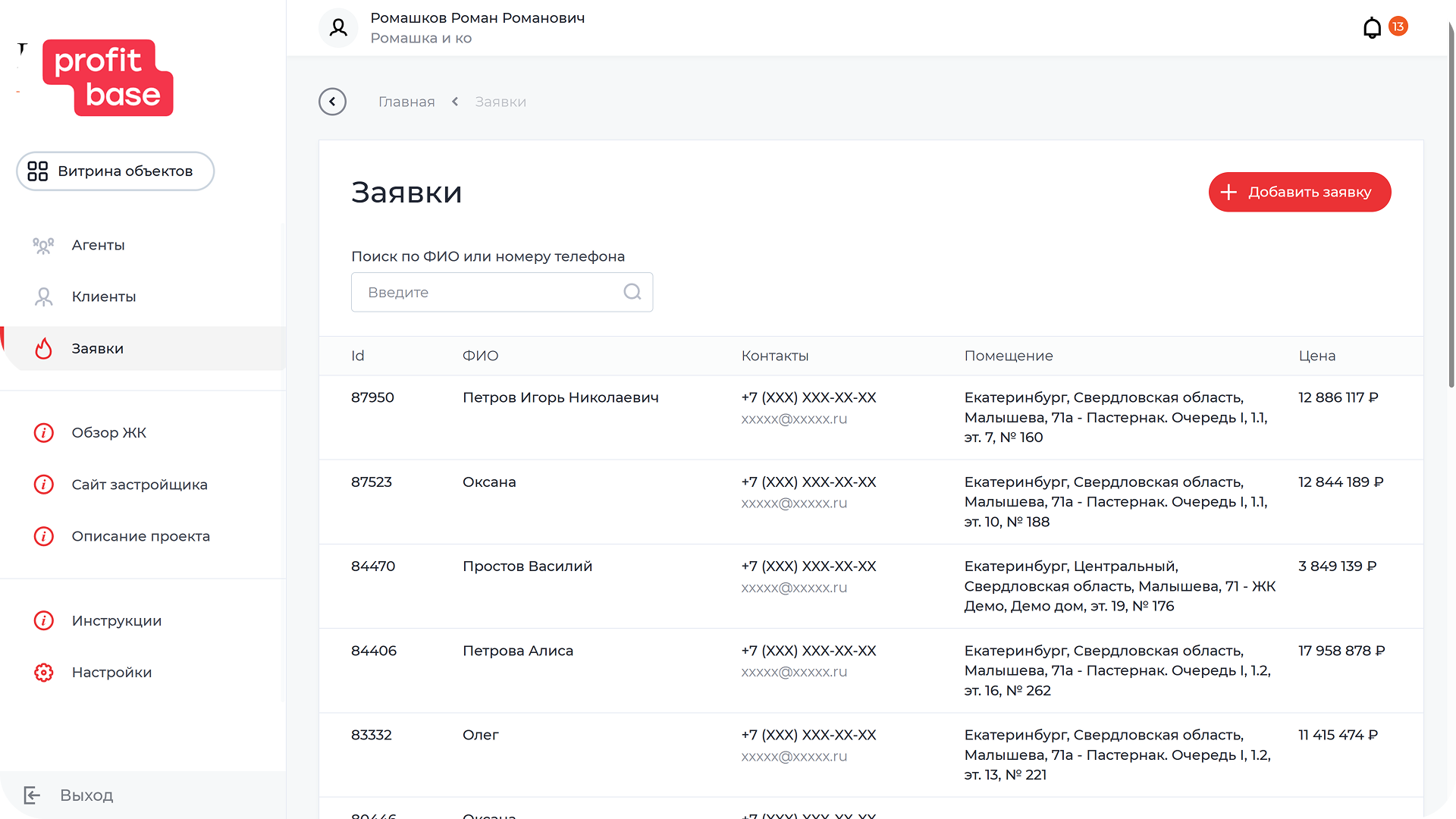
Task: Click the Заявки flame icon
Action: pyautogui.click(x=44, y=348)
